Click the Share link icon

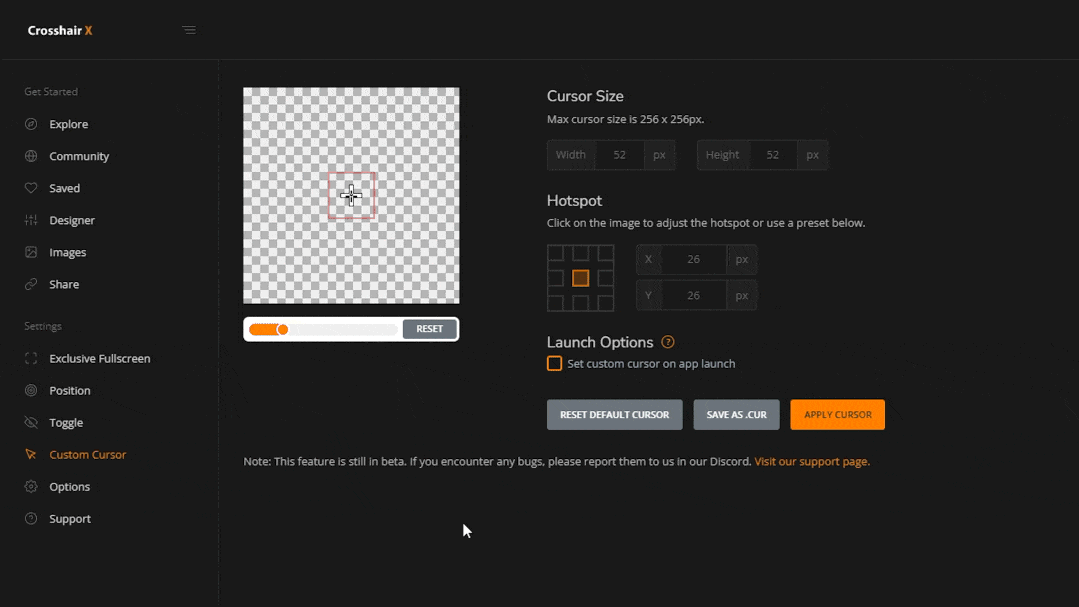(x=31, y=284)
